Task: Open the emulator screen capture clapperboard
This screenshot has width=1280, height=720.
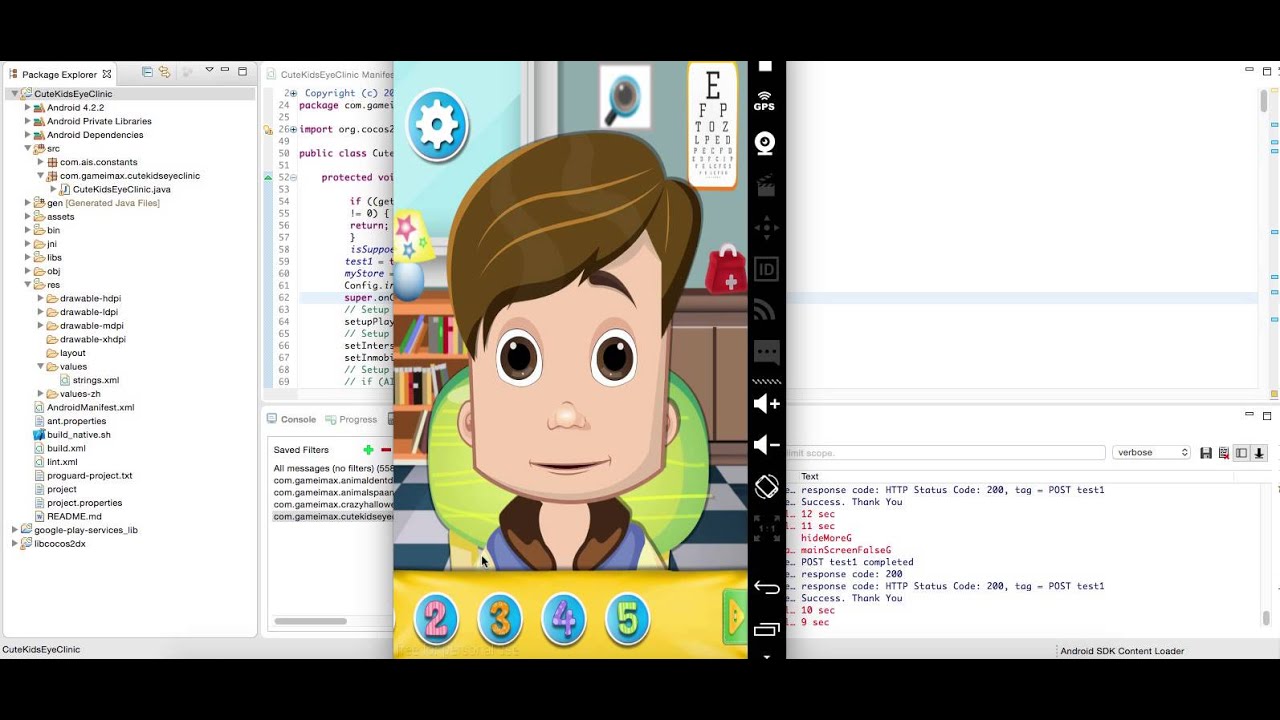Action: pyautogui.click(x=765, y=185)
